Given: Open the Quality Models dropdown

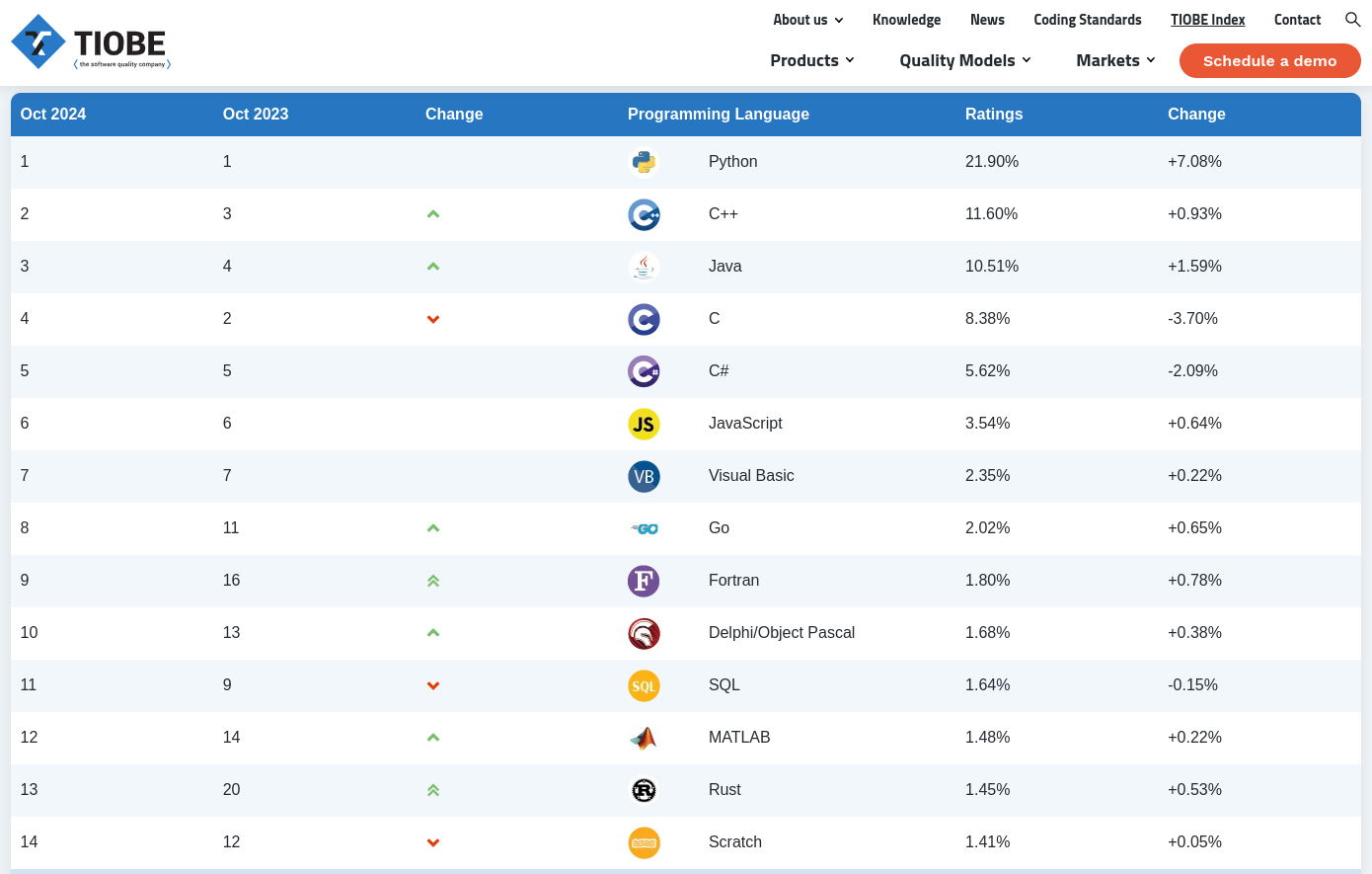Looking at the screenshot, I should point(964,60).
